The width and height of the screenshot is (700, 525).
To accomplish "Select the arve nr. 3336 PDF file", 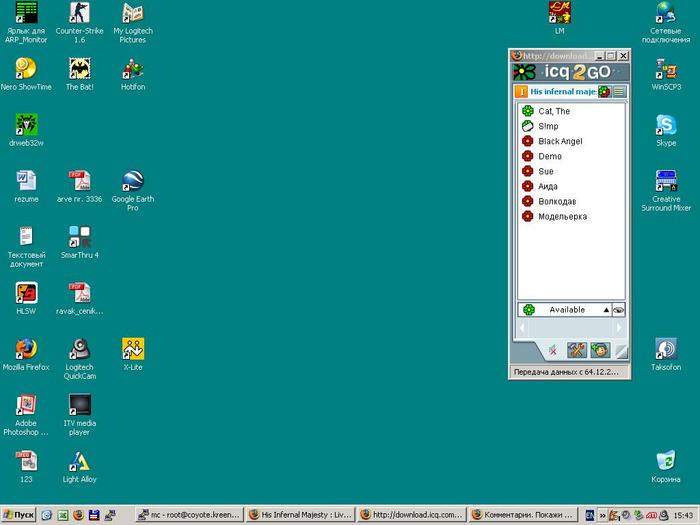I will [79, 181].
